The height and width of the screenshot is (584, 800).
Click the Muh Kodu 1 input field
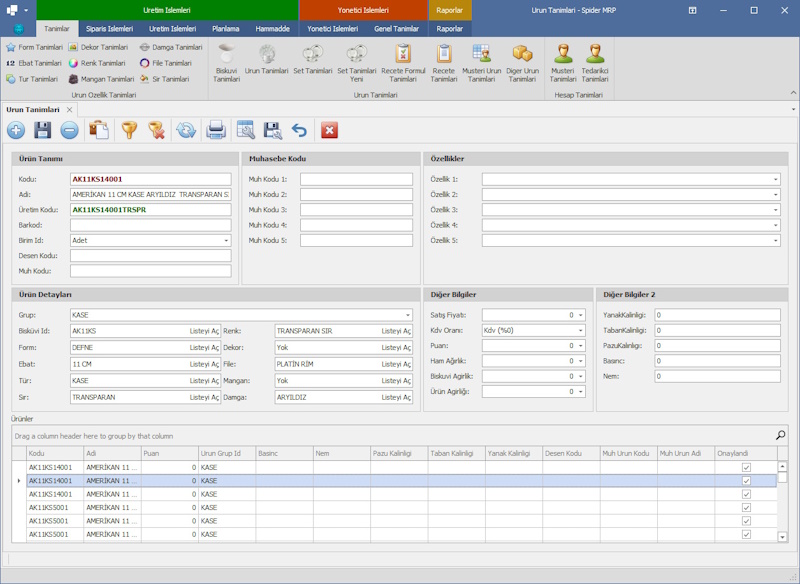pyautogui.click(x=356, y=179)
